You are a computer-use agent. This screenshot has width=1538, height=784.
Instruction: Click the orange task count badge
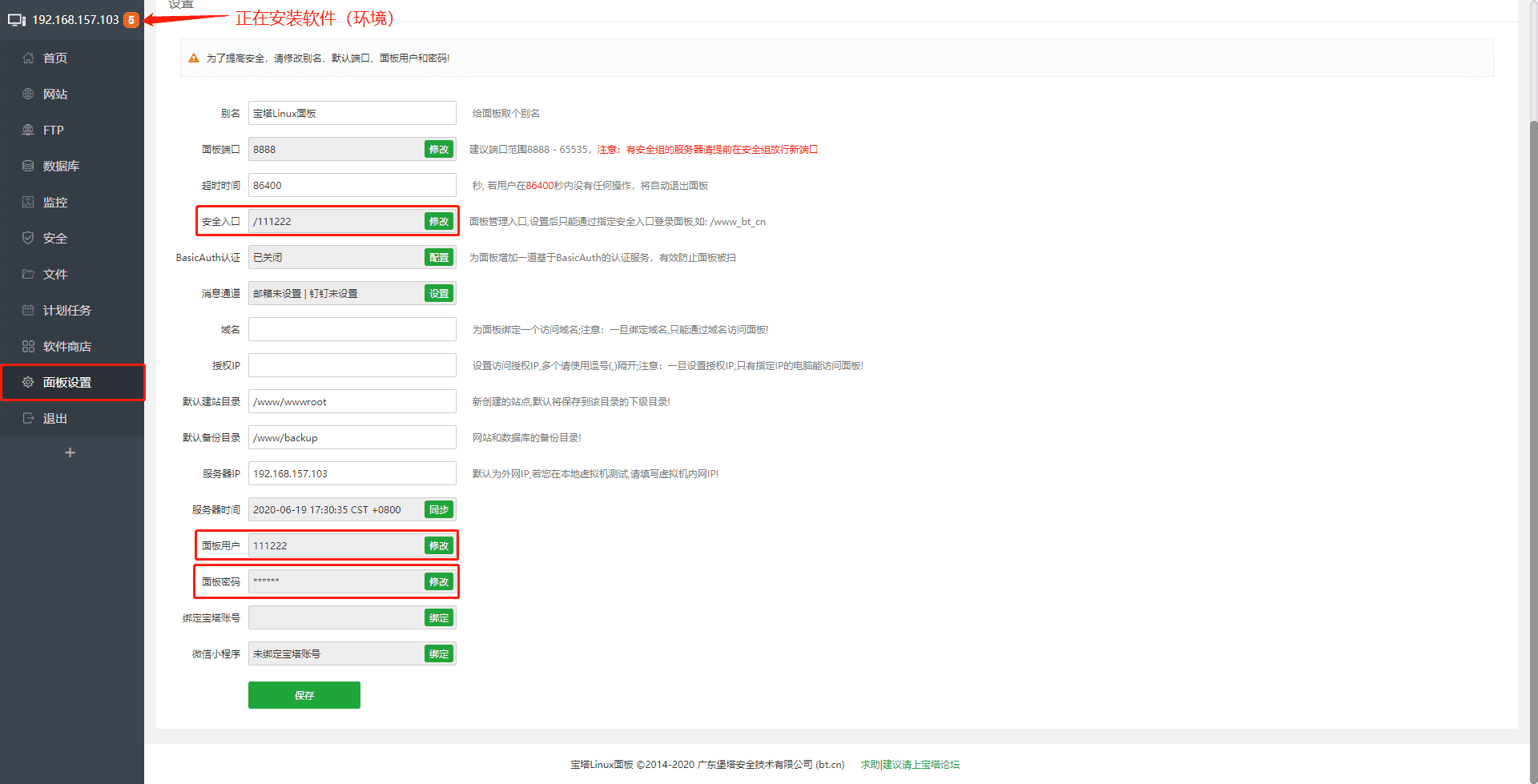pos(131,20)
